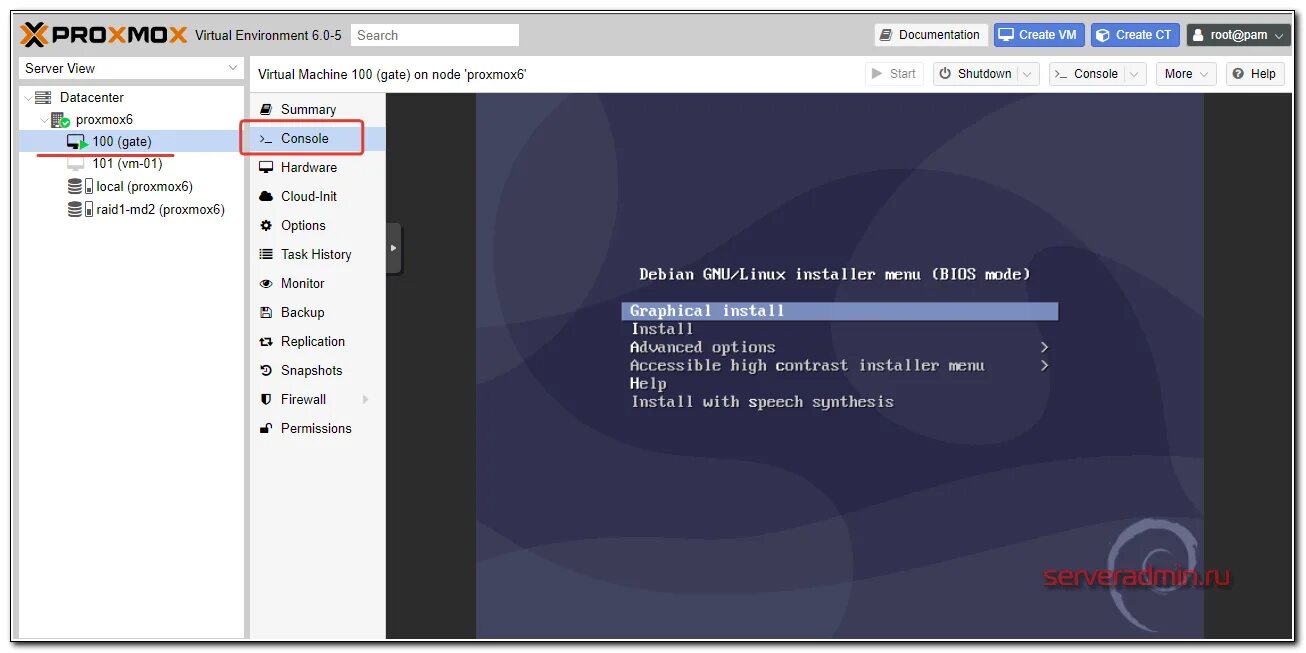Screen dimensions: 1306x653
Task: Click the Cloud-Init cloud icon
Action: 266,196
